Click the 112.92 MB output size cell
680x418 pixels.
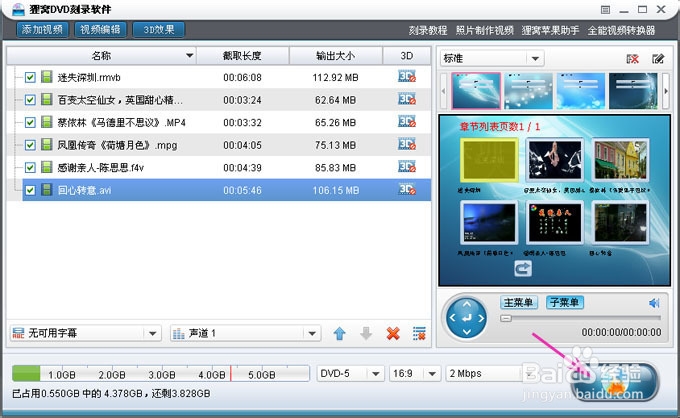click(x=336, y=78)
